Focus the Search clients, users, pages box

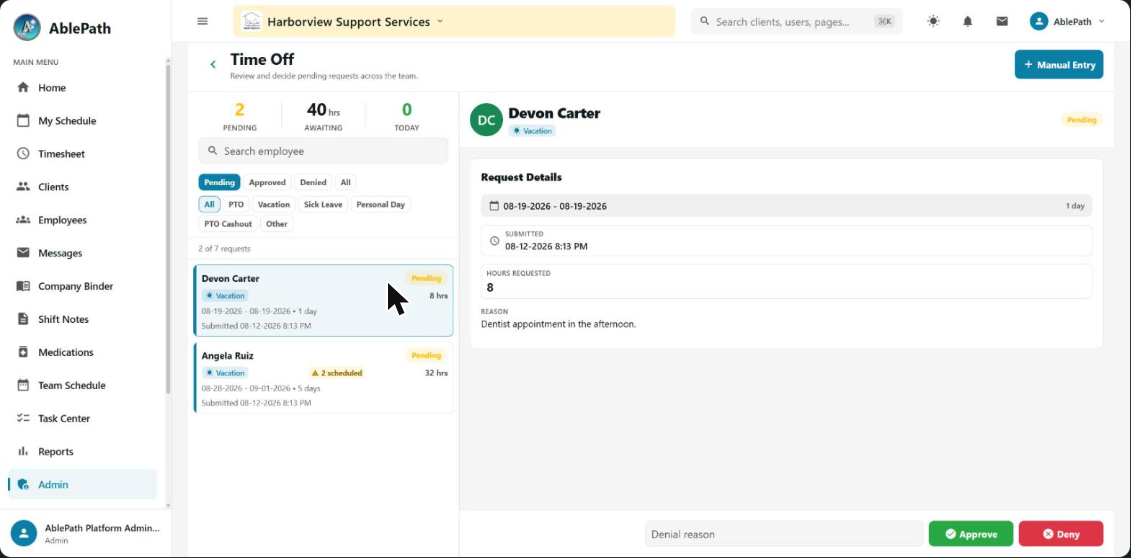797,22
